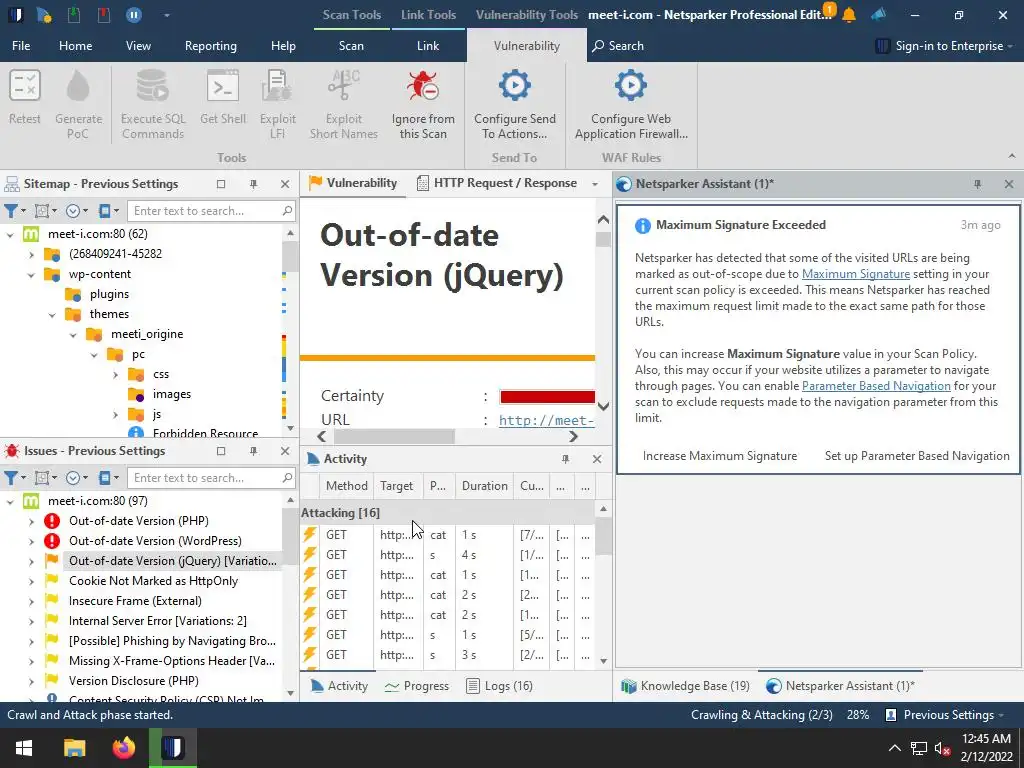1024x768 pixels.
Task: Click the Parameter Based Navigation link
Action: [876, 386]
